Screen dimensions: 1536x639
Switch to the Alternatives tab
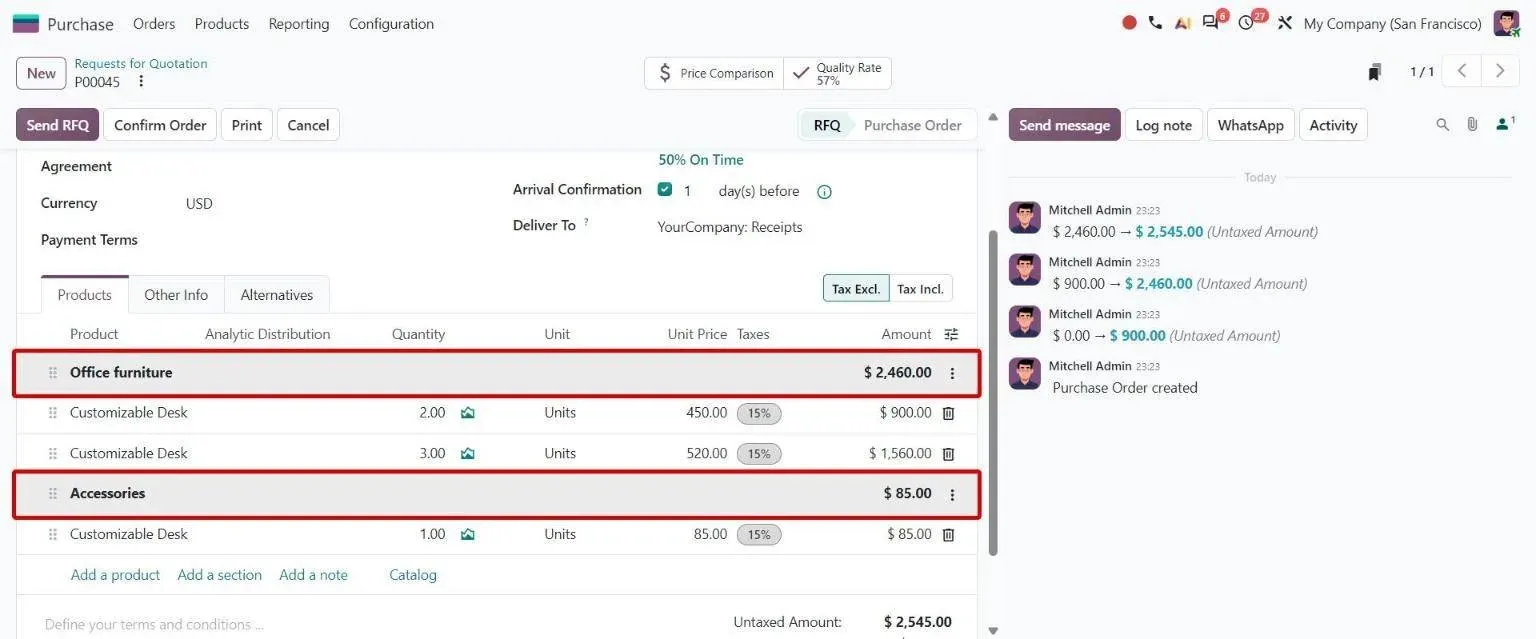click(277, 295)
